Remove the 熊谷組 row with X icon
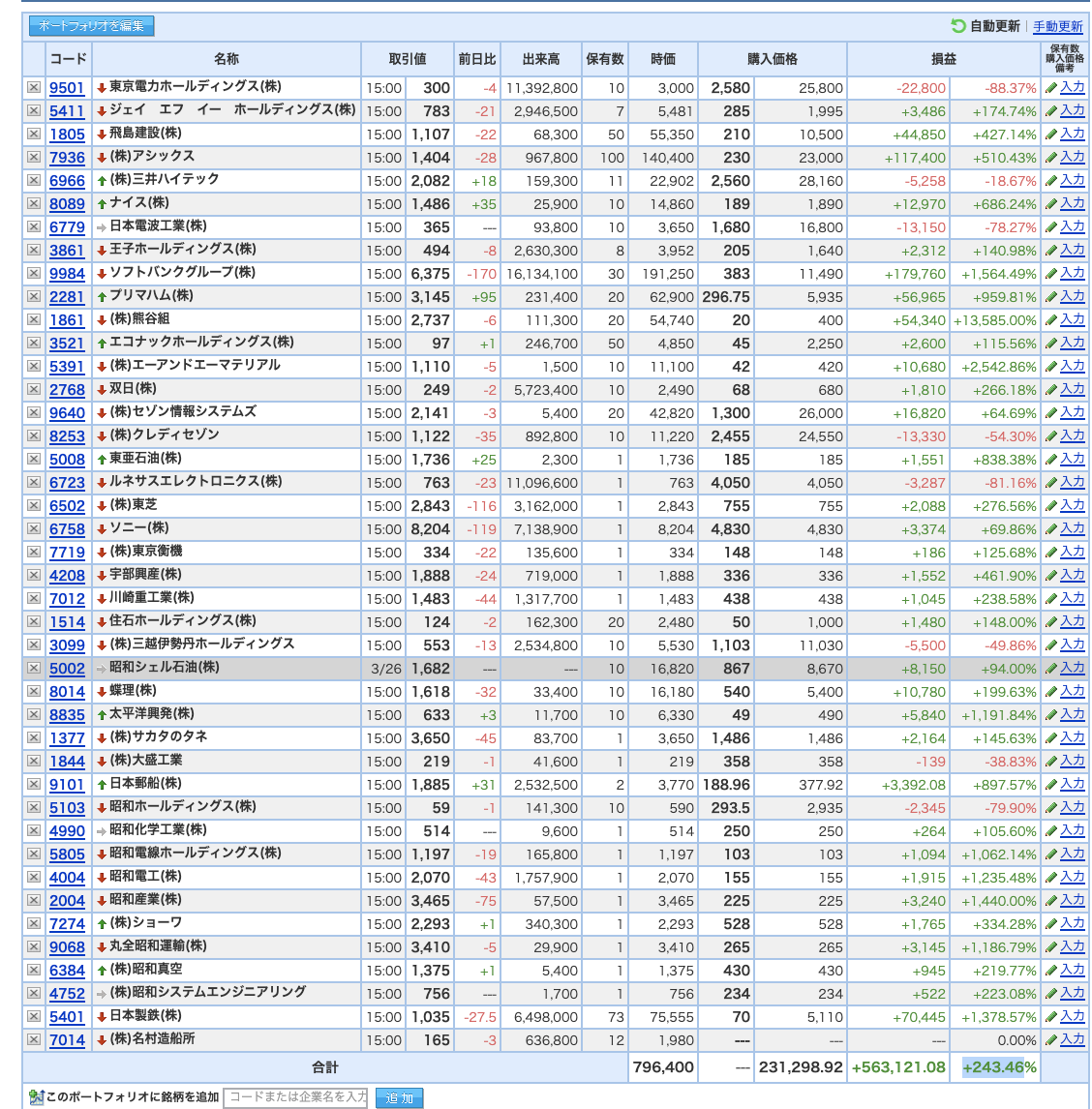Viewport: 1092px width, 1109px height. tap(33, 319)
